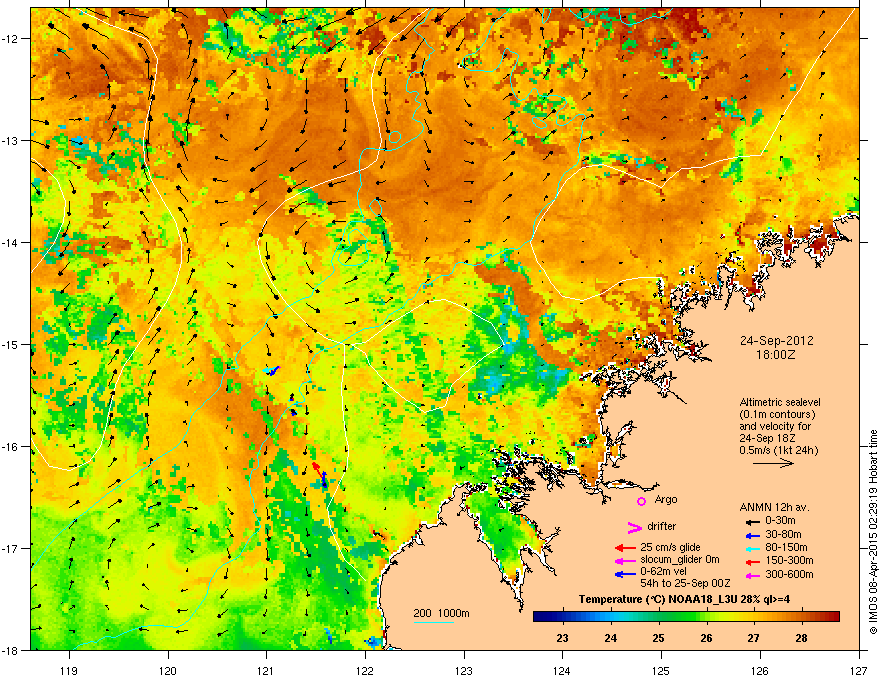Click the Temperature (°C) NOAA18_L3U colorbar title
The height and width of the screenshot is (680, 880).
(x=686, y=600)
